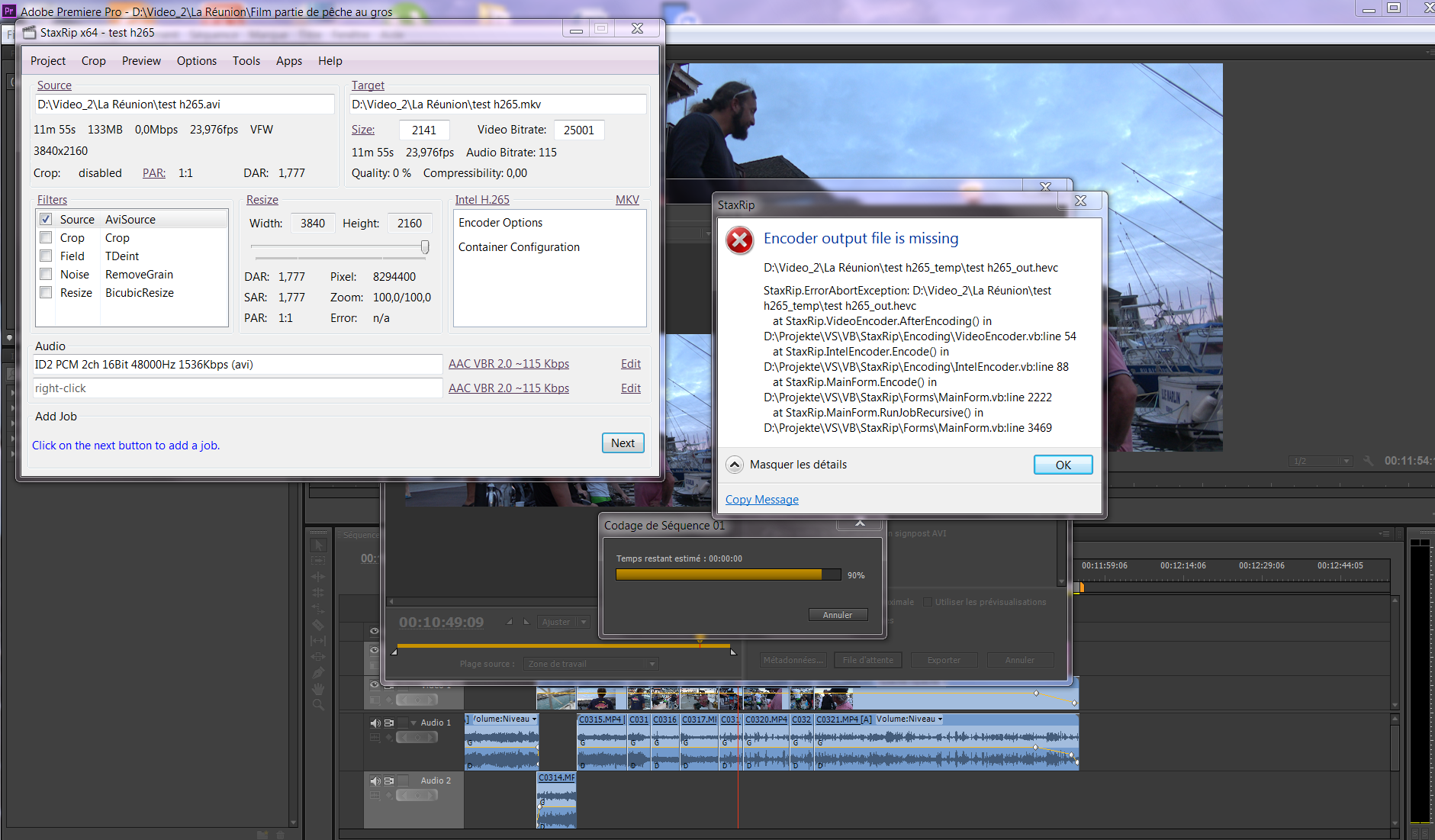The width and height of the screenshot is (1435, 840).
Task: Click the red error icon in dialog
Action: coord(739,240)
